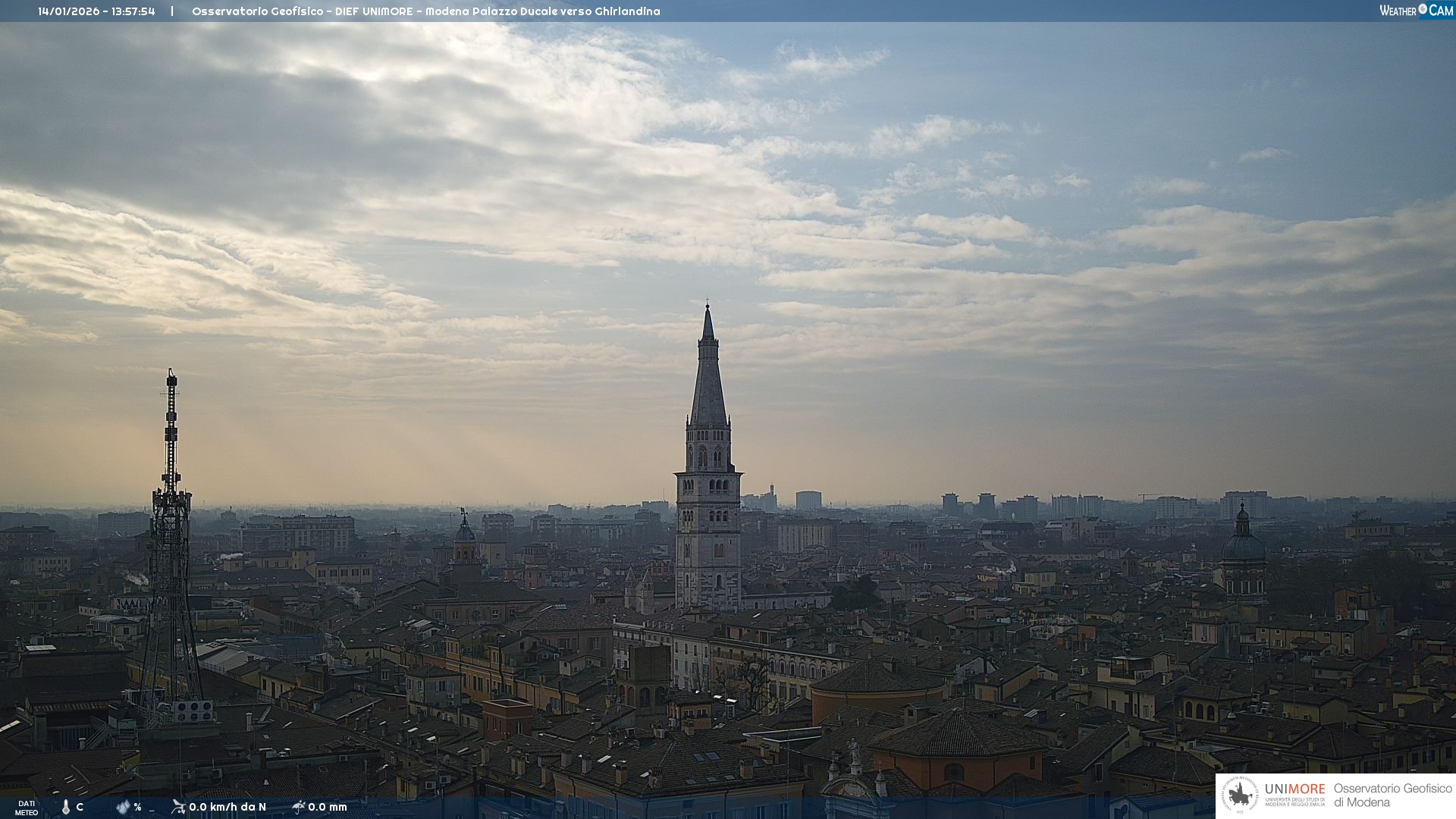Click the thermometer temperature icon

(66, 807)
